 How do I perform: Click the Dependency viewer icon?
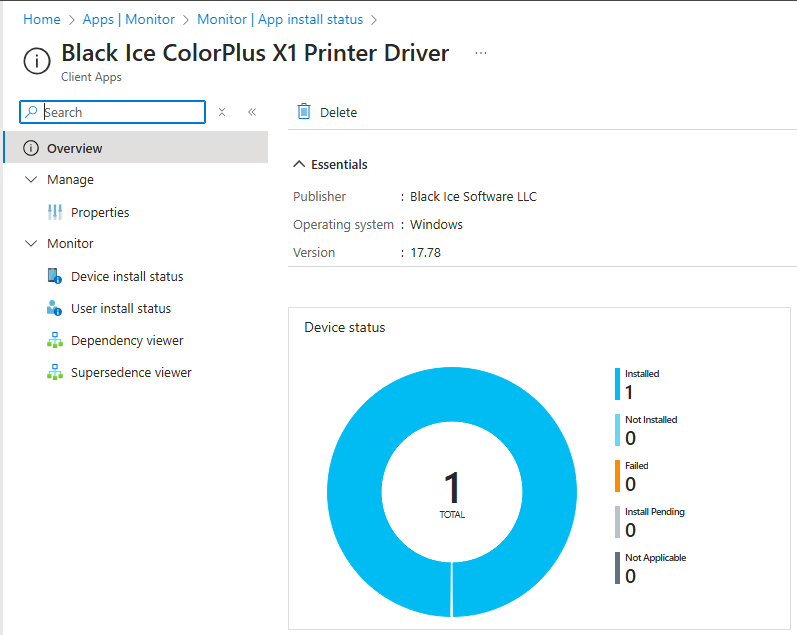55,340
